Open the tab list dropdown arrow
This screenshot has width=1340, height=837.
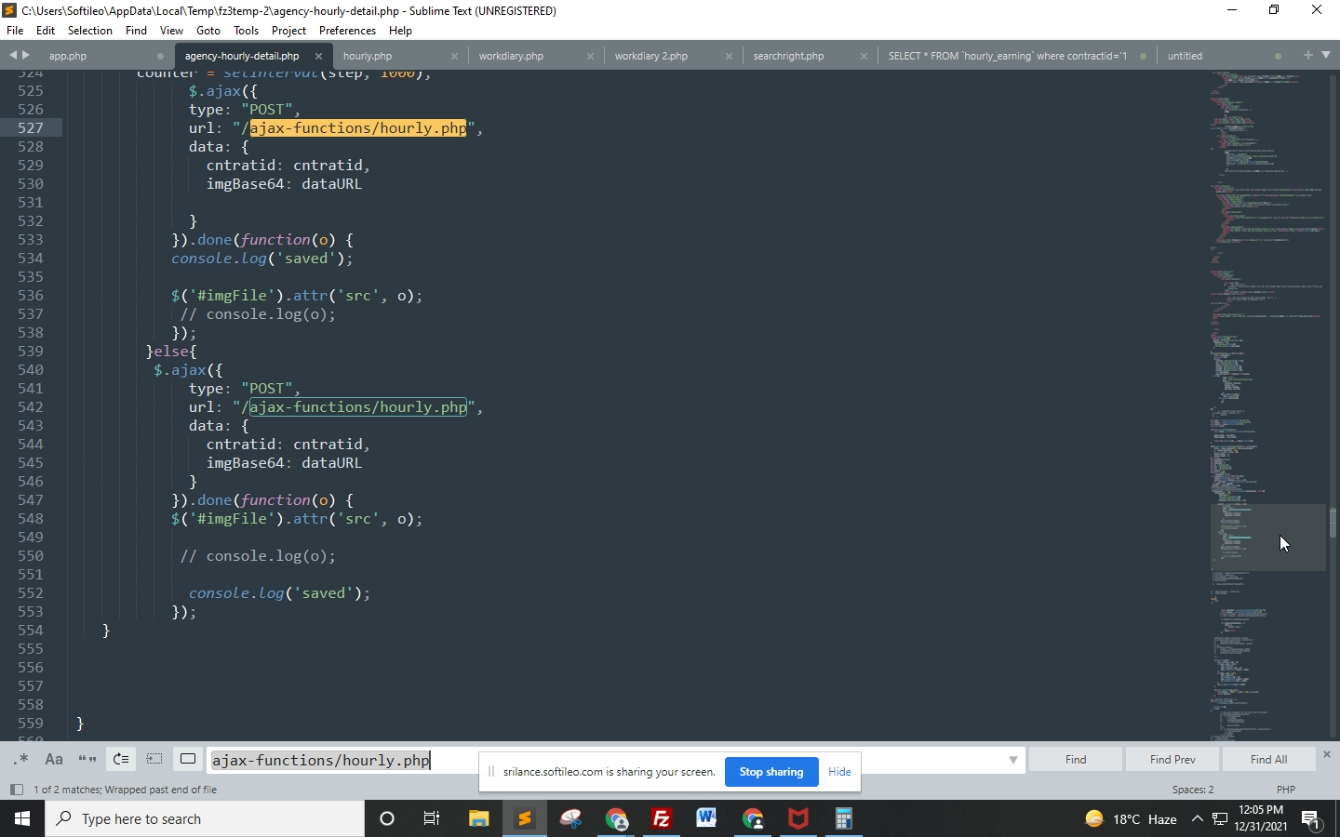1326,55
